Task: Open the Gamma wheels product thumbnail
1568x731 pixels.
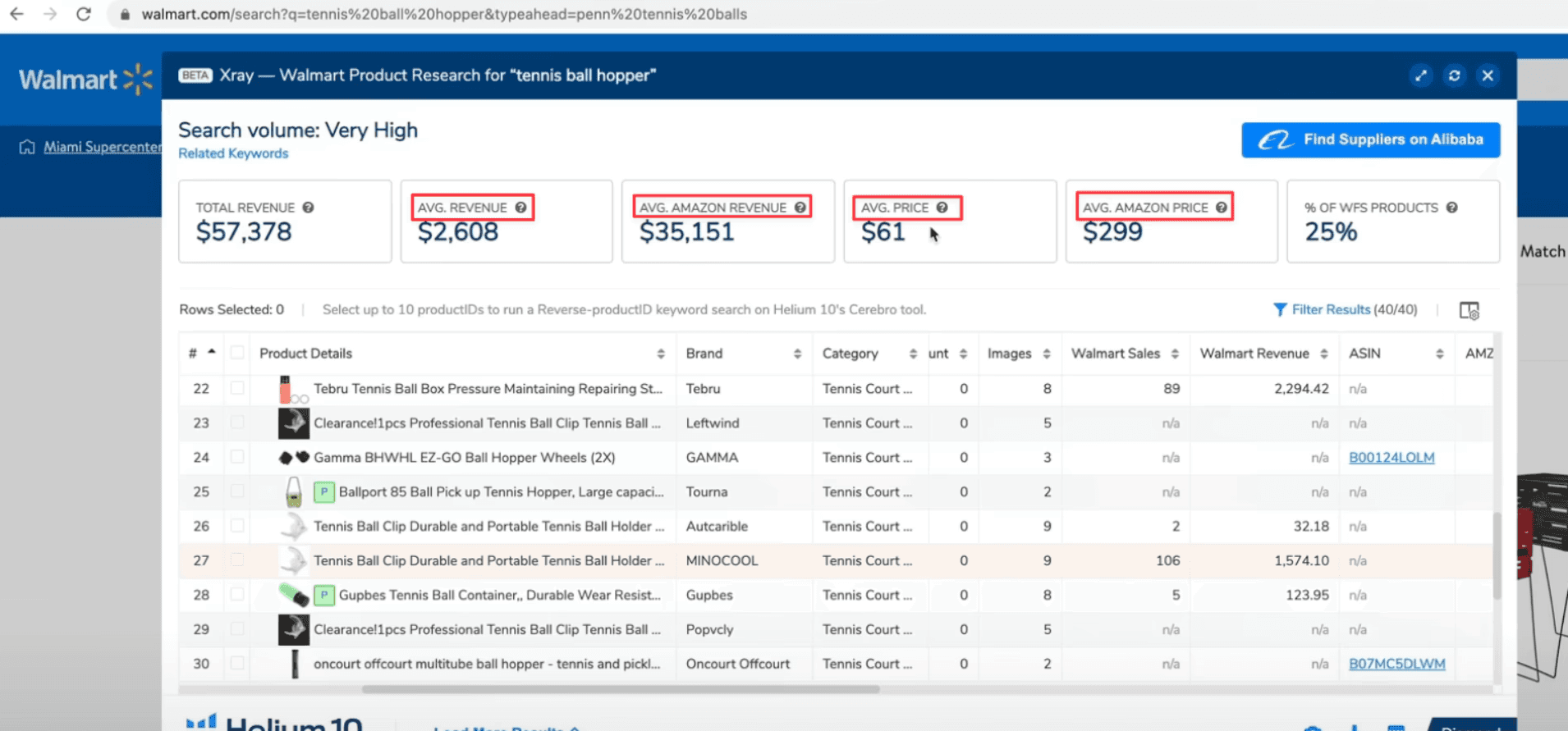Action: tap(293, 457)
